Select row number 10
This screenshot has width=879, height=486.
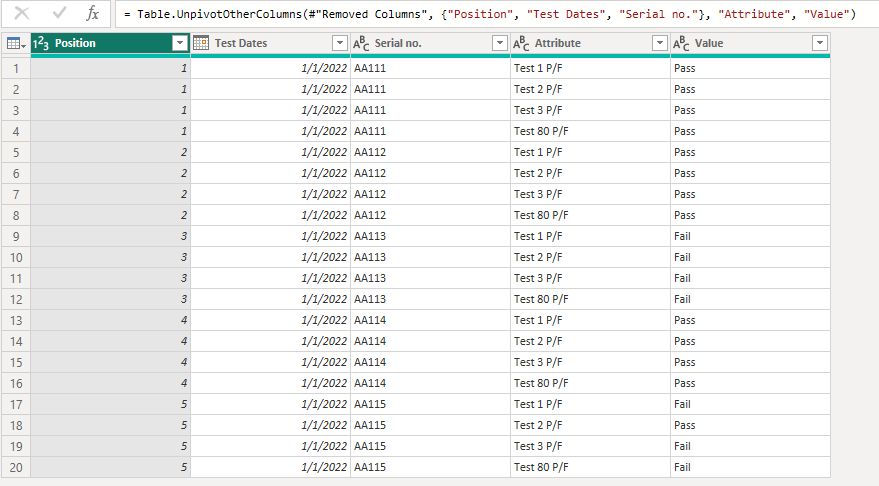click(16, 257)
